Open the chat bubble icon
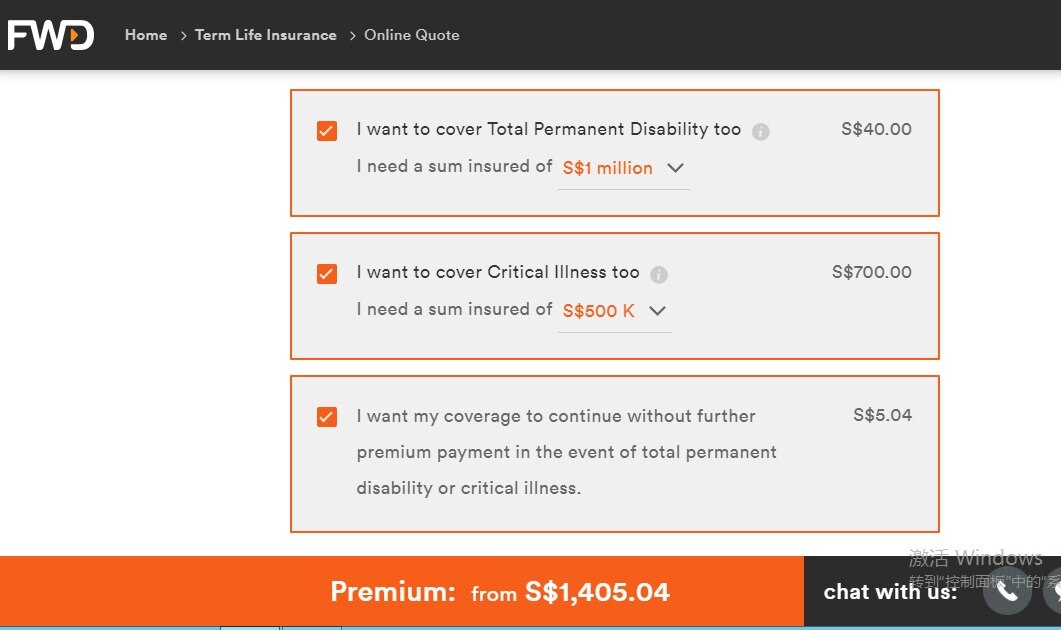 (x=1053, y=592)
